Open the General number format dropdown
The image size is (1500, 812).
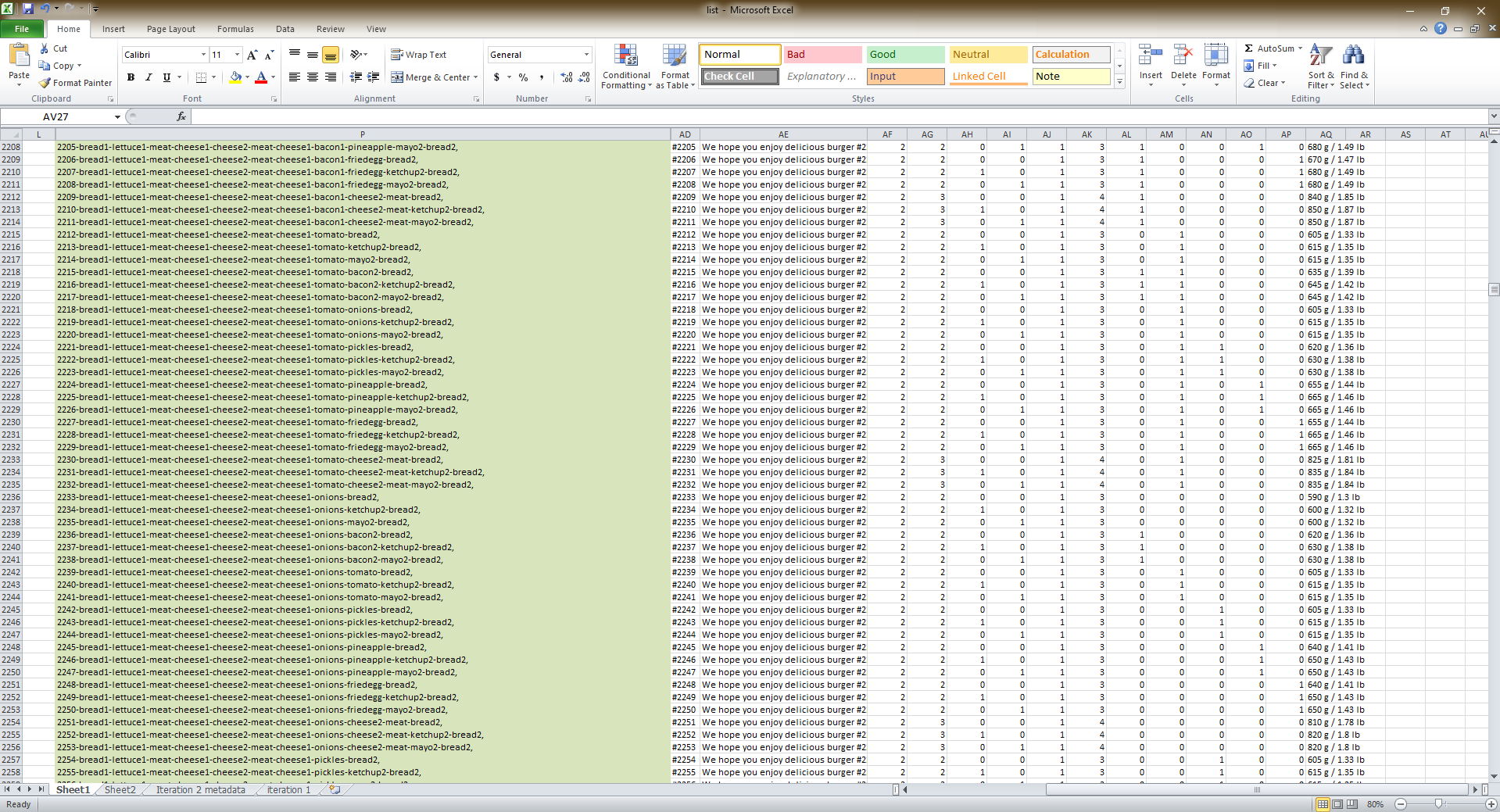tap(586, 55)
